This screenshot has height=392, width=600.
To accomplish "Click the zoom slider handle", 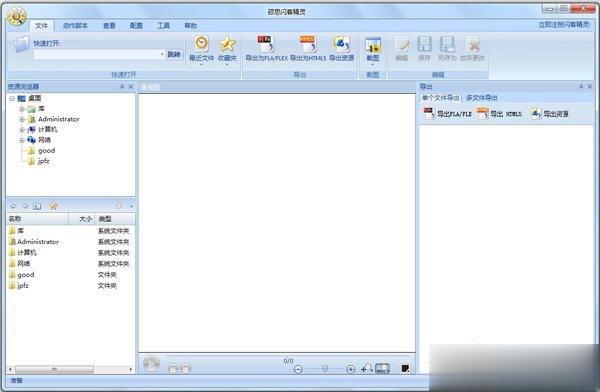I will [324, 368].
